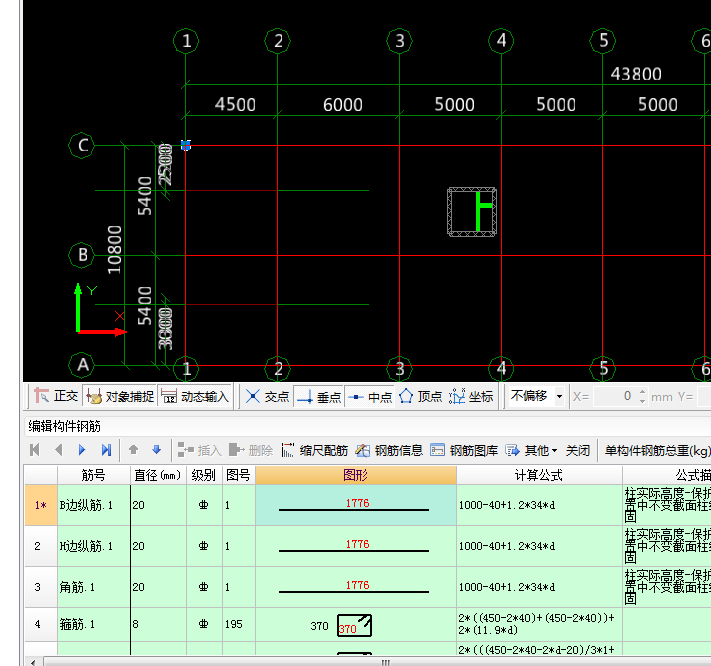Increase the X value with the stepper's up arrow

tap(642, 392)
